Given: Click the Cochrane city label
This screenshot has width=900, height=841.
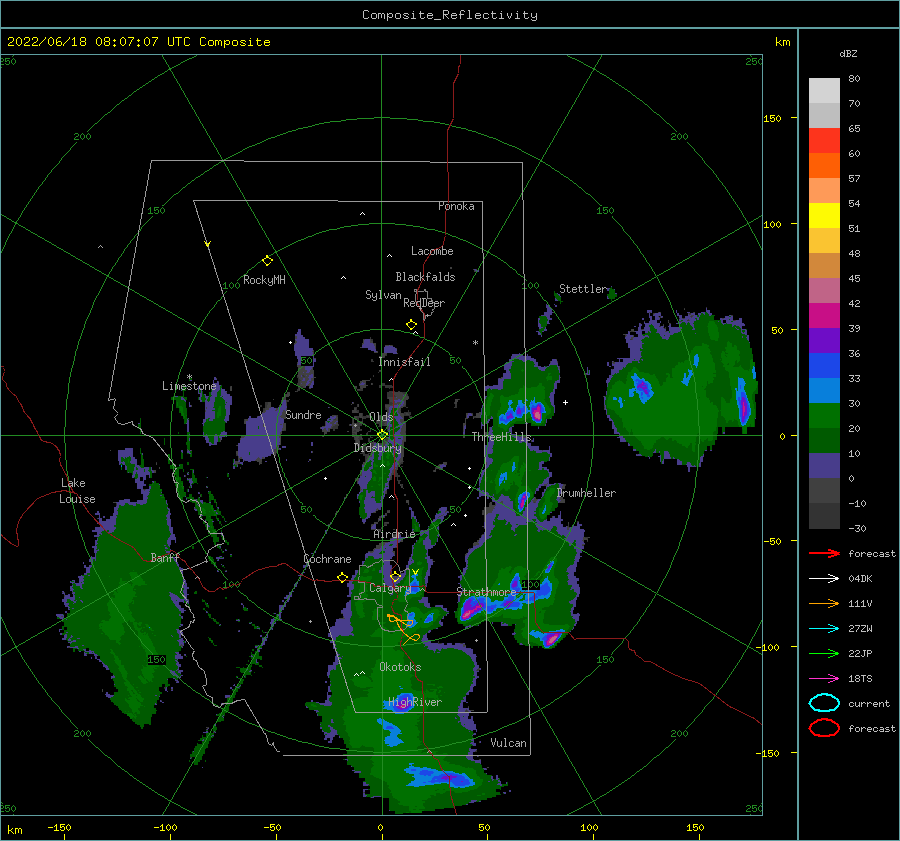Looking at the screenshot, I should pos(327,559).
